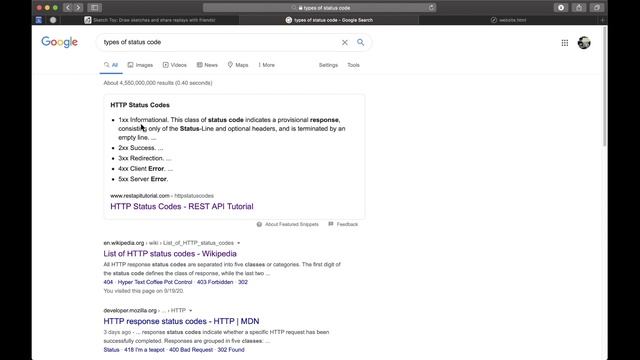This screenshot has width=640, height=360.
Task: Toggle the Safari sidebar button
Action: (94, 7)
